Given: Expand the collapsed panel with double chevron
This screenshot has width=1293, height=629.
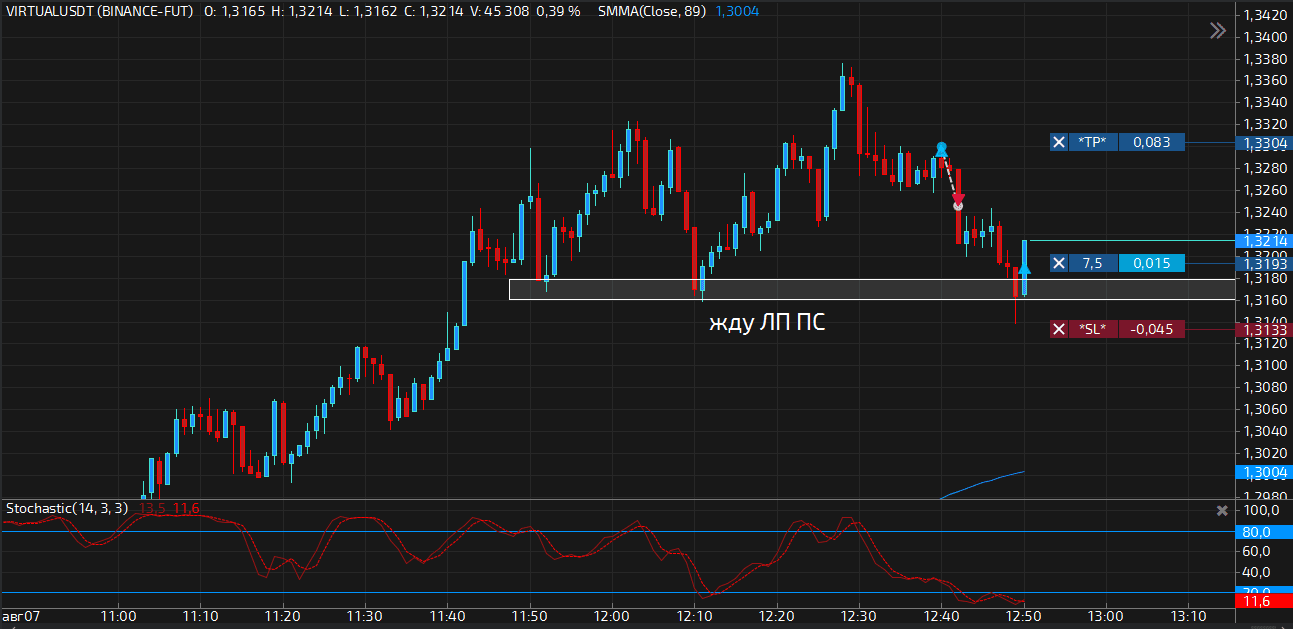Looking at the screenshot, I should [x=1217, y=31].
